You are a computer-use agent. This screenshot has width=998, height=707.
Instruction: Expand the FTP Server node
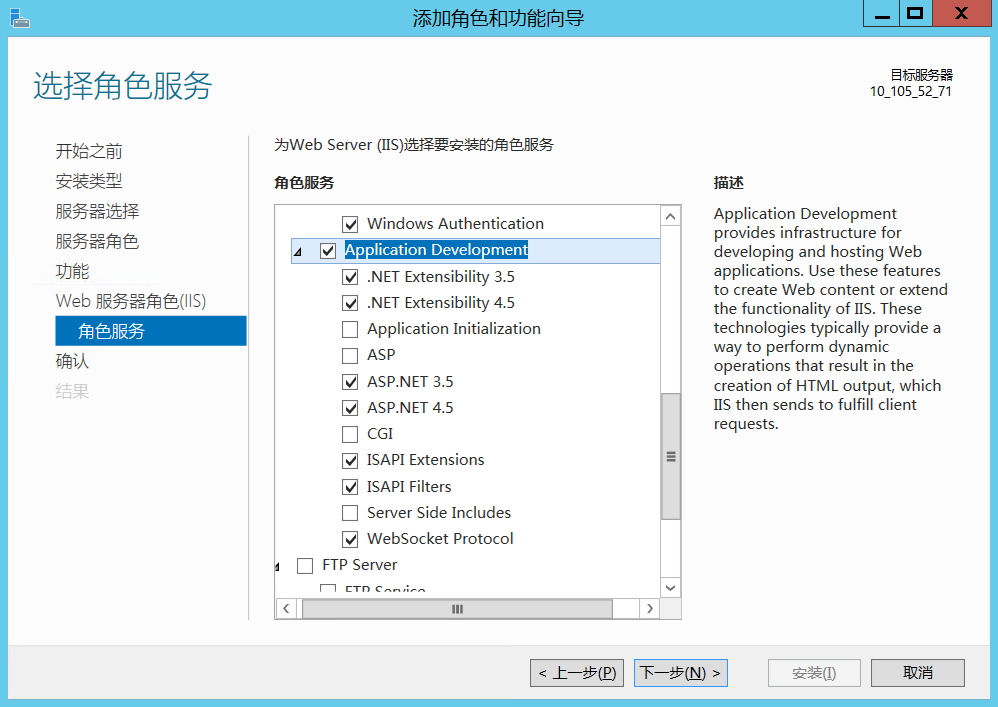point(279,564)
